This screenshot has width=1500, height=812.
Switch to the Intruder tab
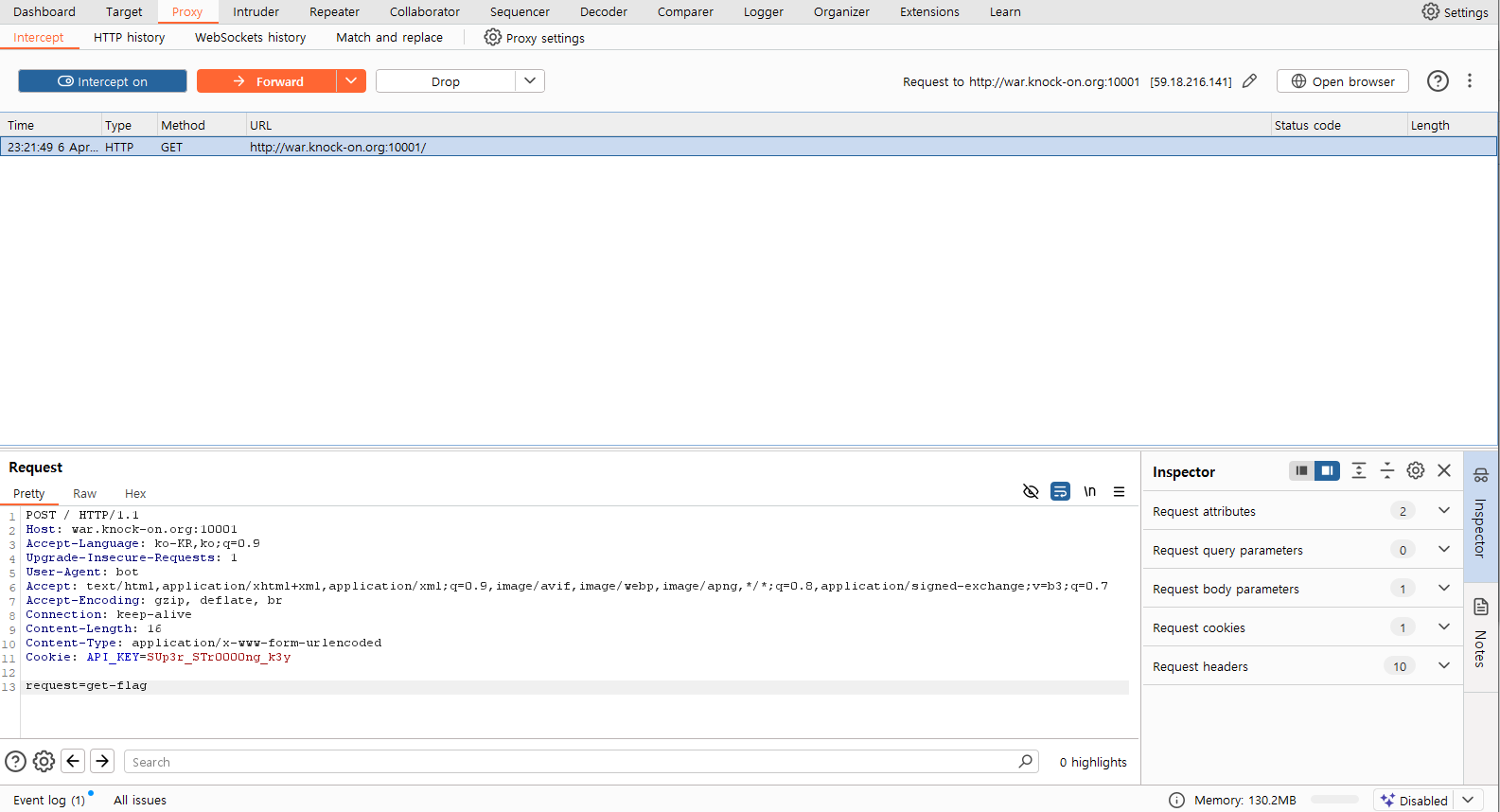[x=256, y=11]
